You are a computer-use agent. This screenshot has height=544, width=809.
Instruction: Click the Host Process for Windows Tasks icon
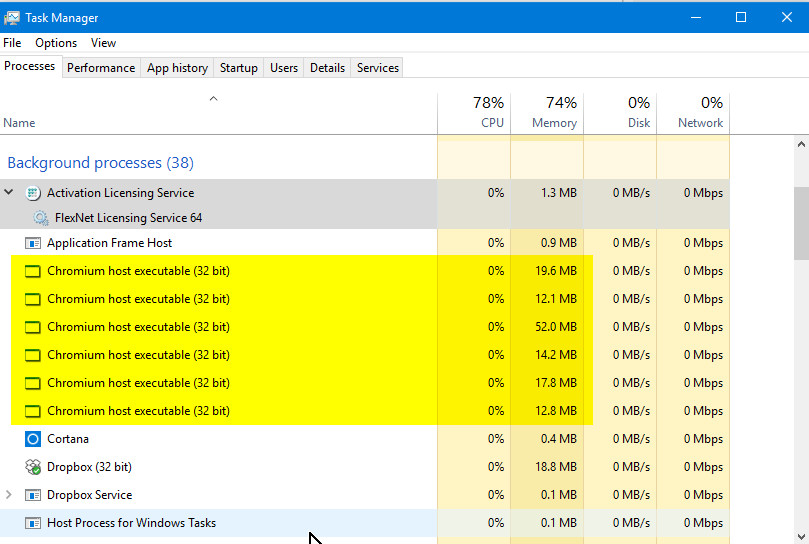33,523
